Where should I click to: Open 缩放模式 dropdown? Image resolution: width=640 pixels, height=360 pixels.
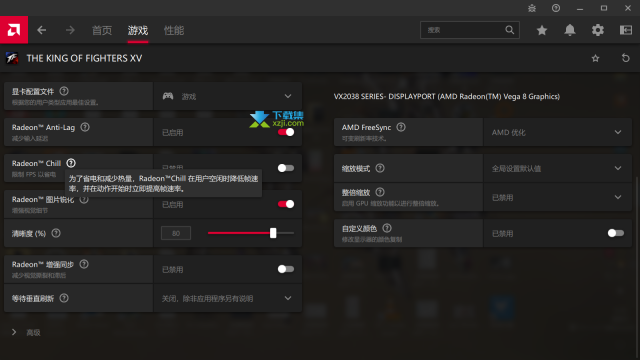[x=558, y=168]
